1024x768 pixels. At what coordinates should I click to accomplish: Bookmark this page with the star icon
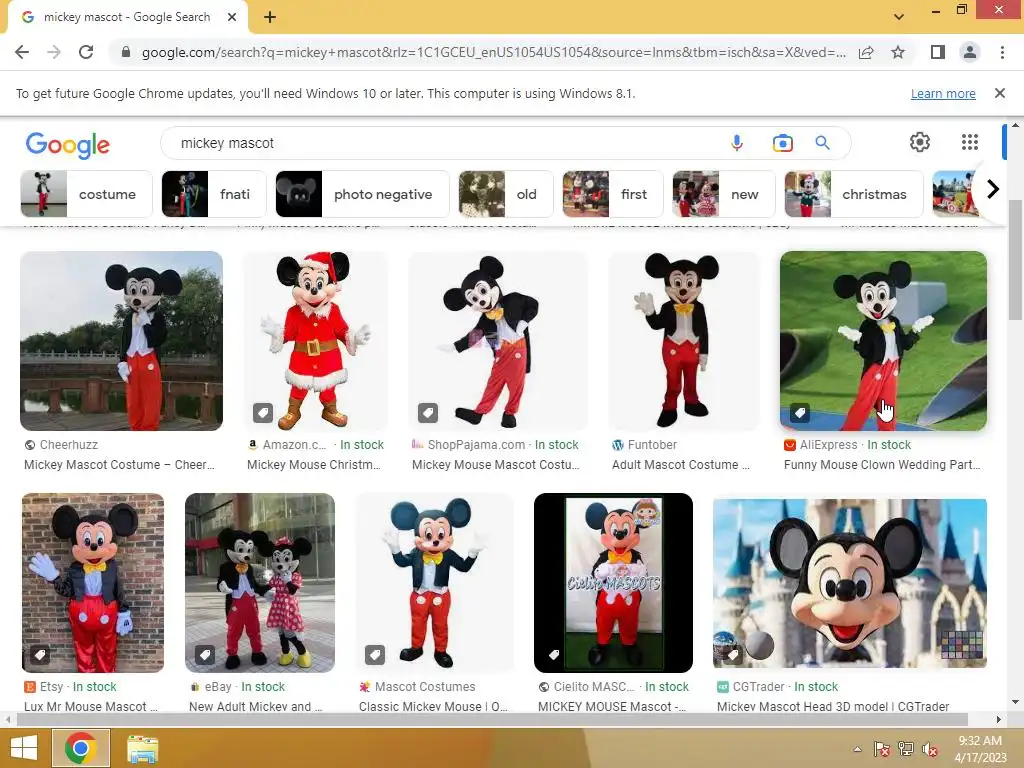[898, 52]
